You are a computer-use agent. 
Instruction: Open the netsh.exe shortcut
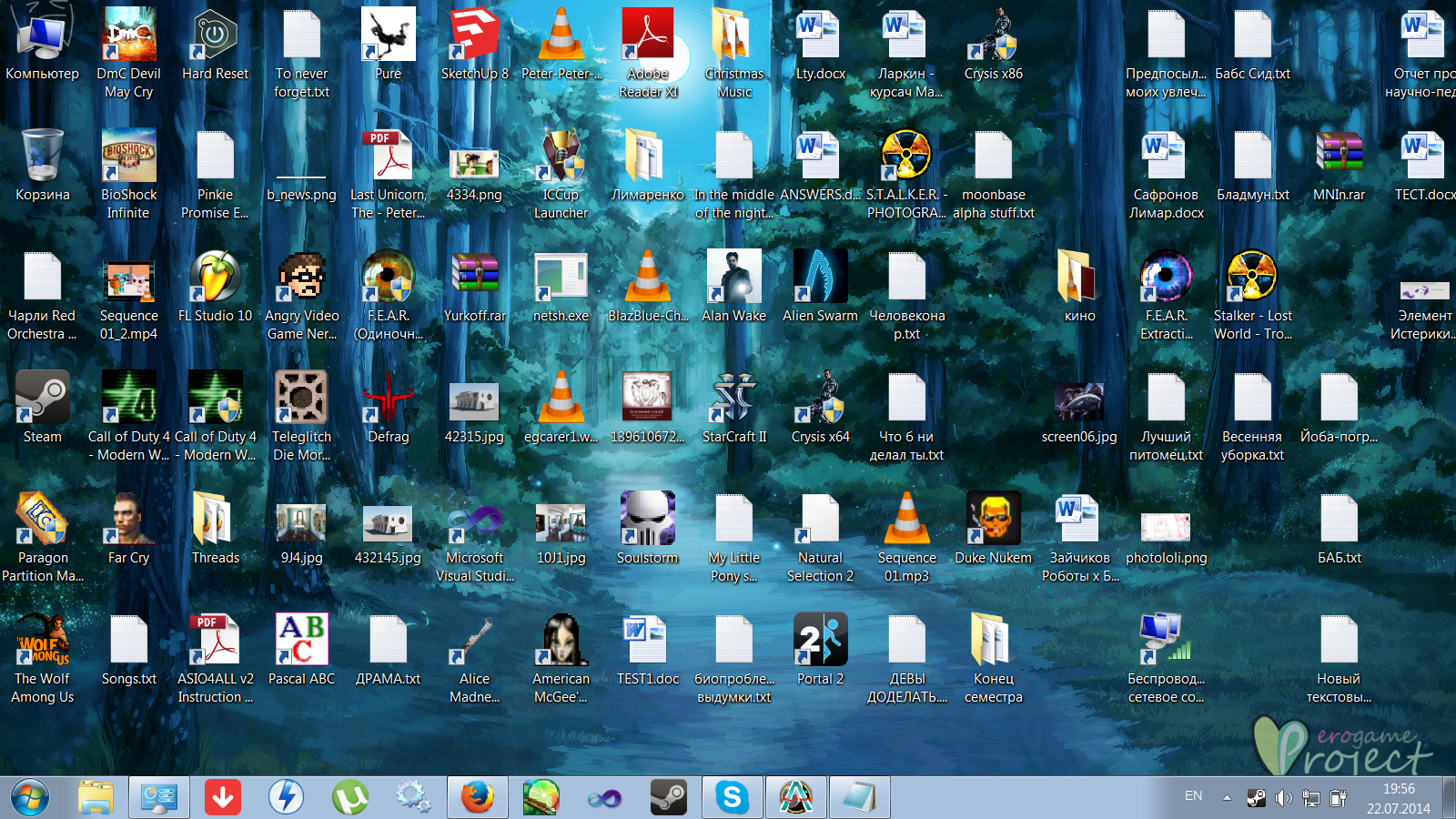point(561,286)
